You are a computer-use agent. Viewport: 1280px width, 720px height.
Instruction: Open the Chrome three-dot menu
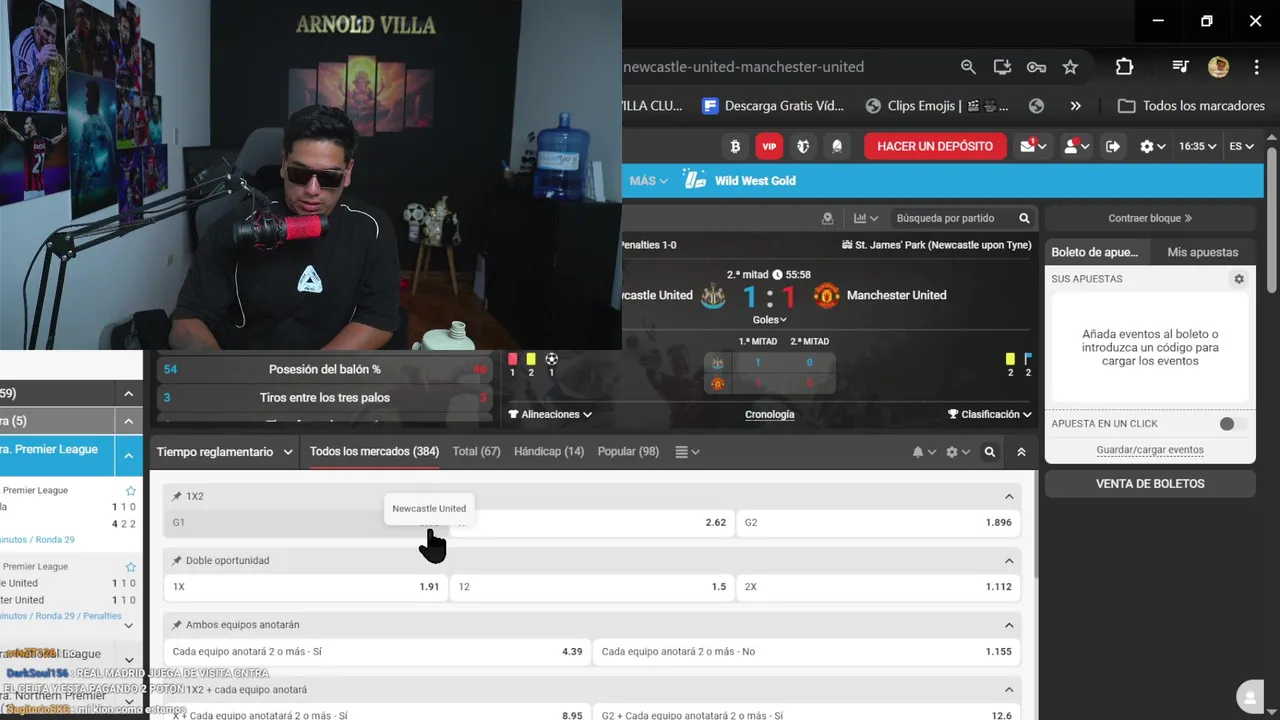[x=1256, y=67]
